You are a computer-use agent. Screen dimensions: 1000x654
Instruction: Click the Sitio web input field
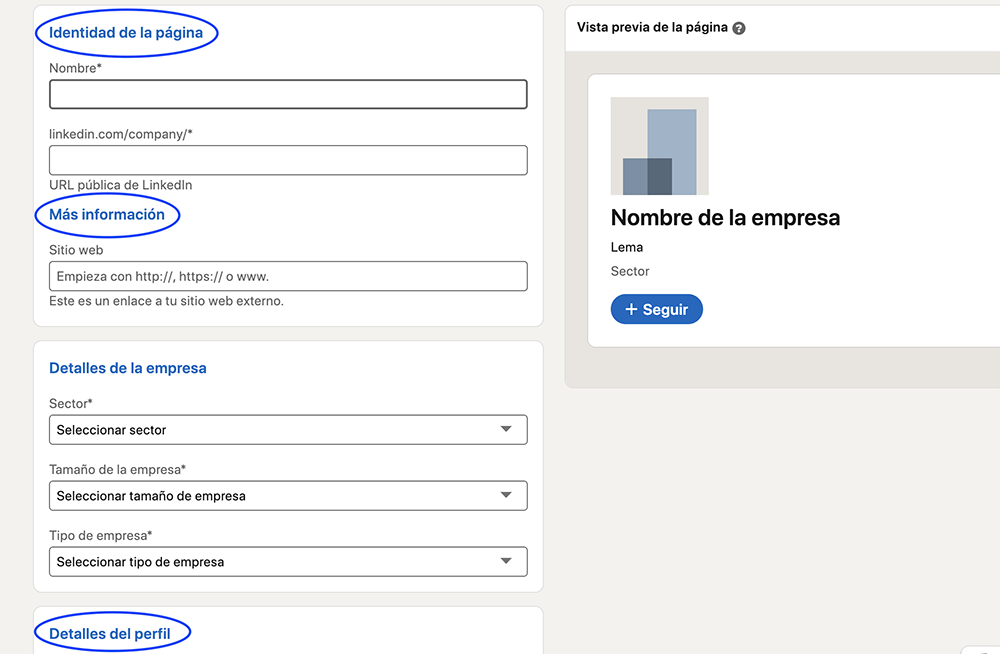coord(288,276)
